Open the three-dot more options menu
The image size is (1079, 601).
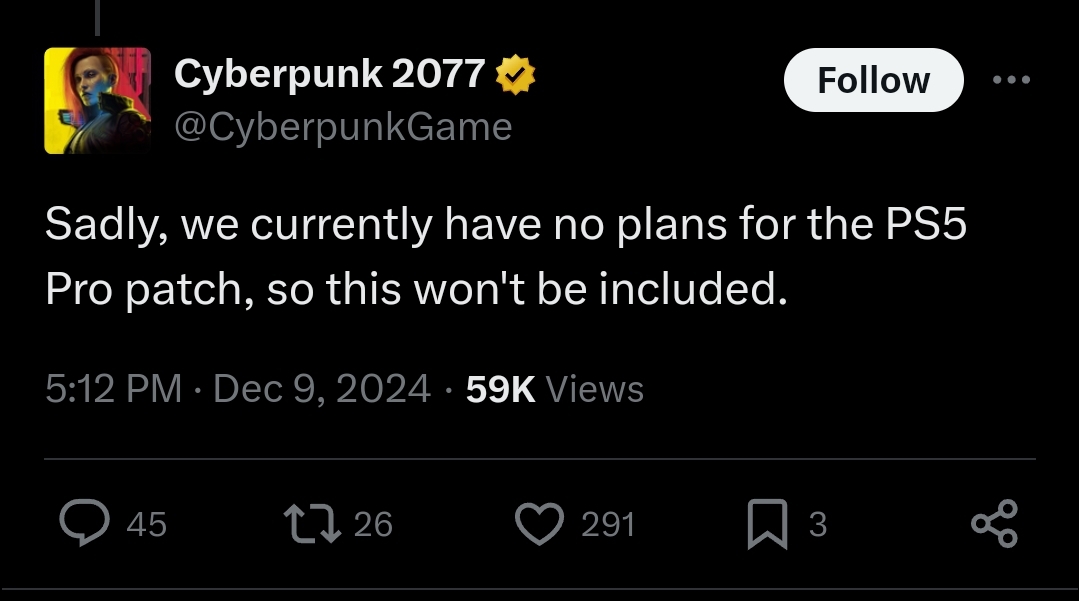[x=1010, y=79]
